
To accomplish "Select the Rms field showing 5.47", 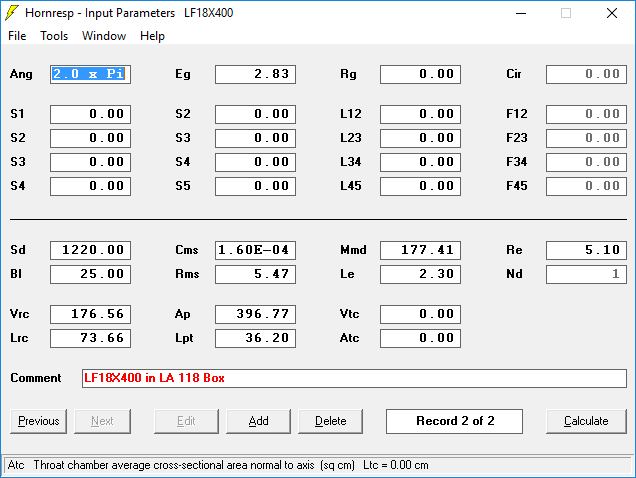I will point(256,274).
